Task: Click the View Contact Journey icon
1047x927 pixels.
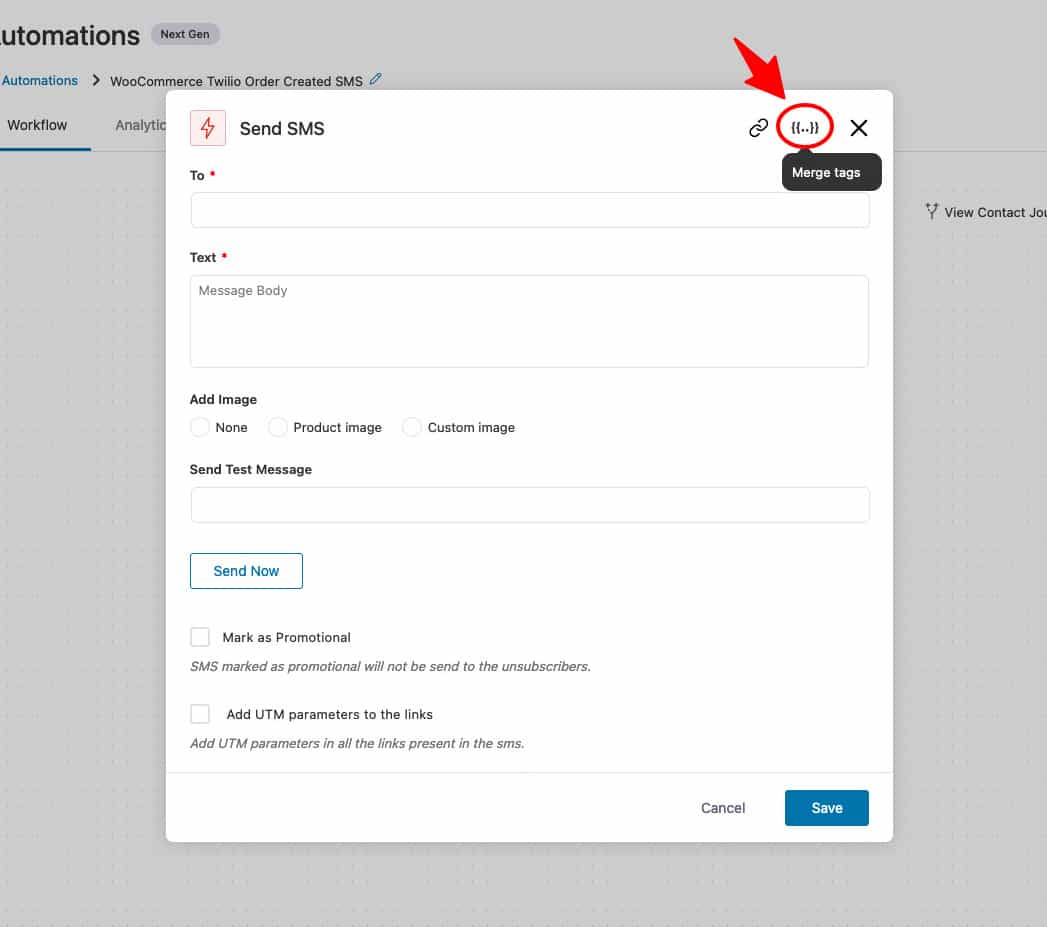Action: pos(931,212)
